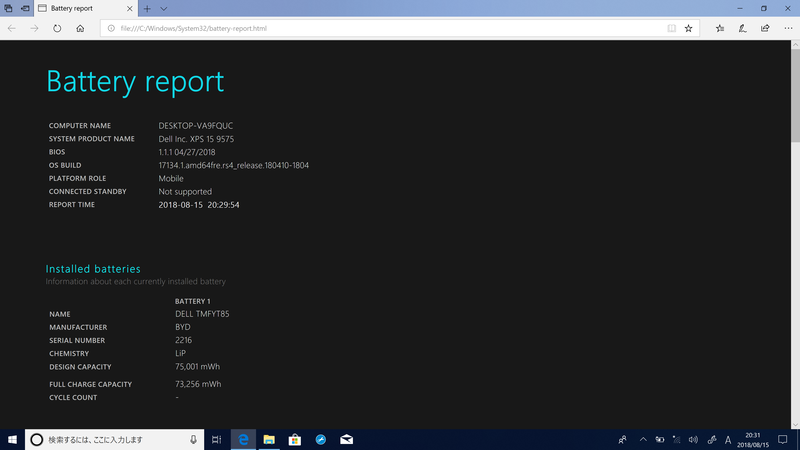Open the Action Center notifications

coord(783,439)
